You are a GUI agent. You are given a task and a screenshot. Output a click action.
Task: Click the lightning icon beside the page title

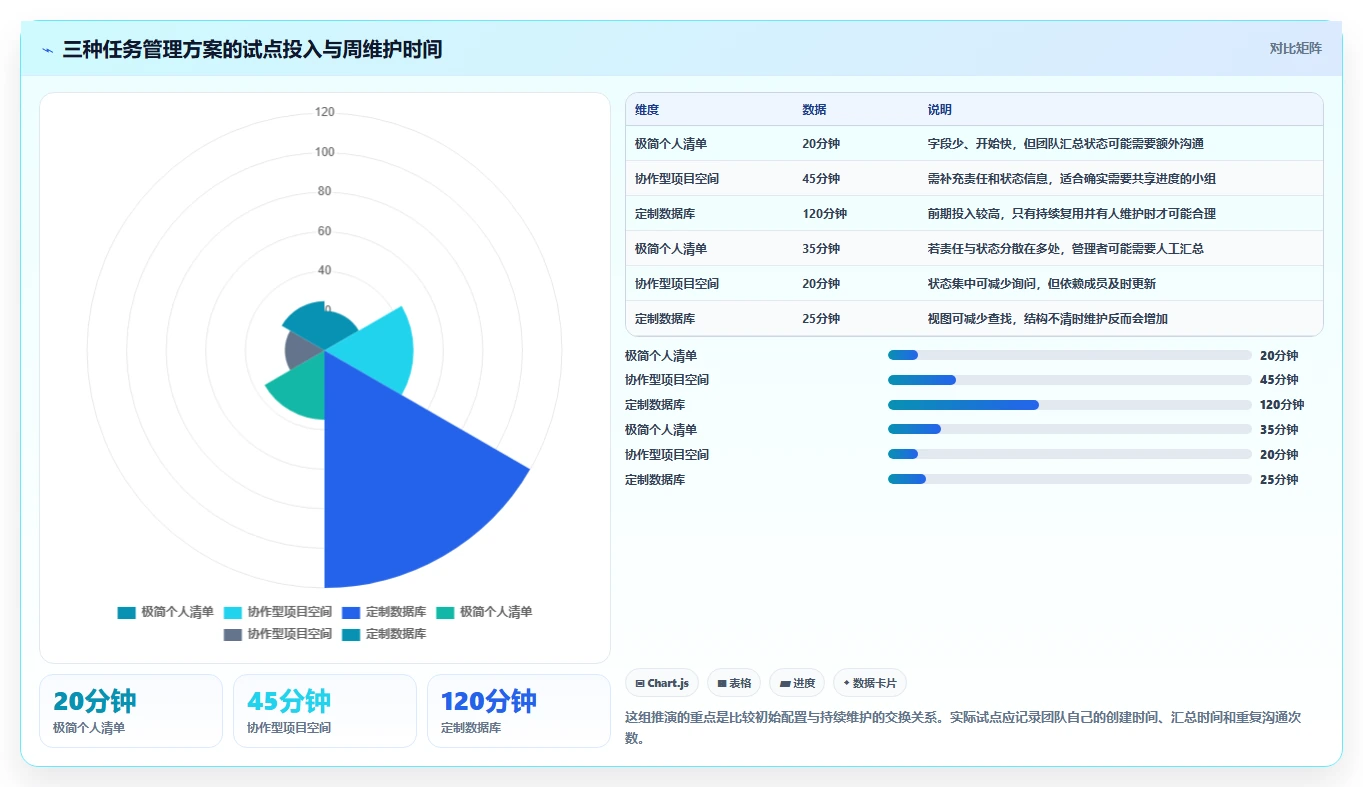48,50
